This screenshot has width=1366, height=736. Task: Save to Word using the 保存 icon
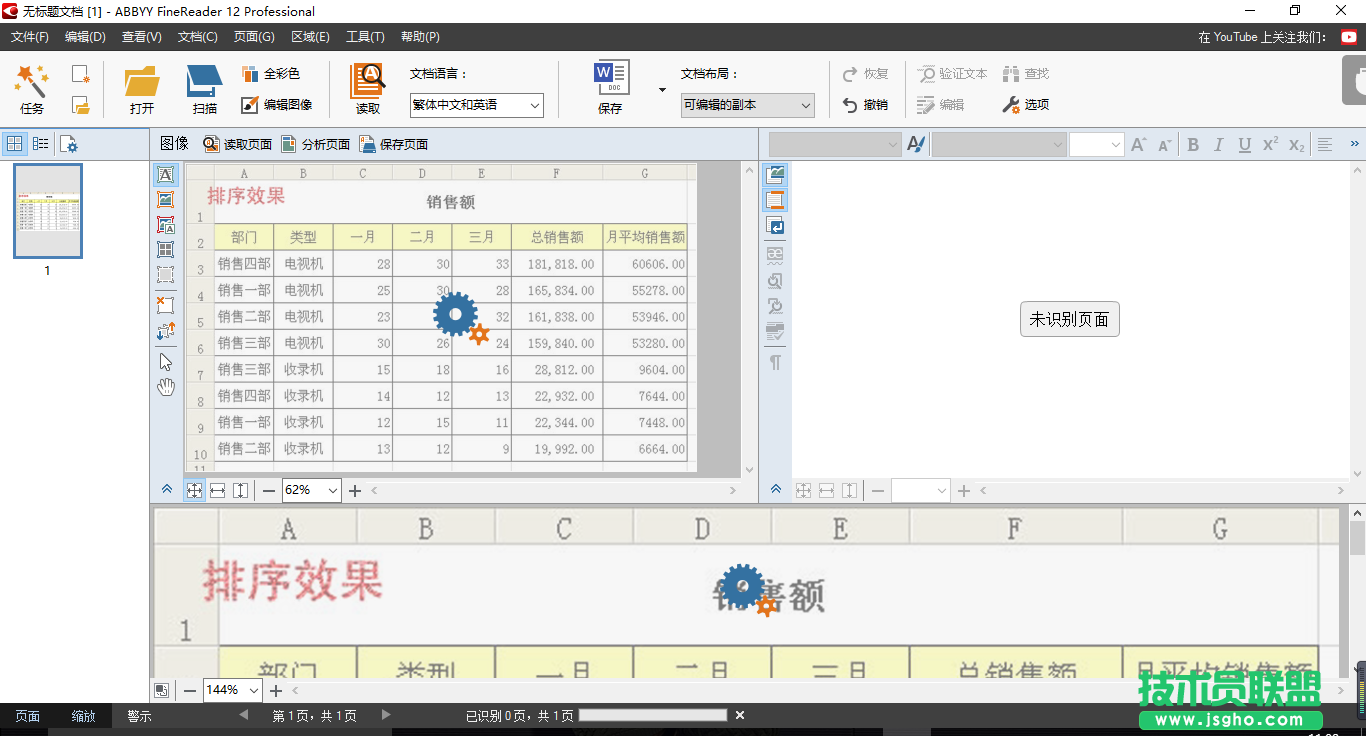[x=611, y=80]
